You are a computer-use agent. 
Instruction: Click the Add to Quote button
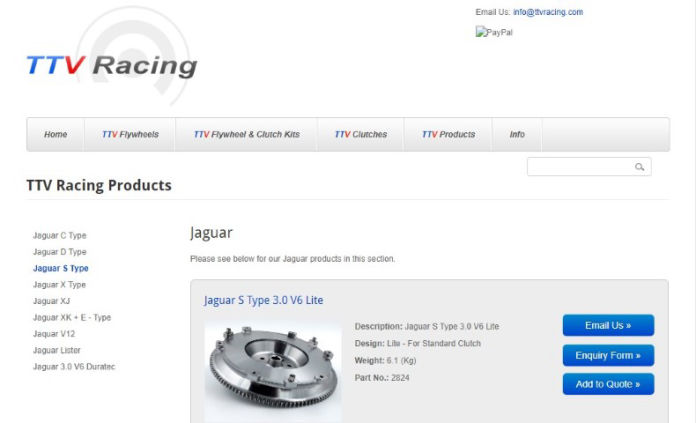point(608,384)
